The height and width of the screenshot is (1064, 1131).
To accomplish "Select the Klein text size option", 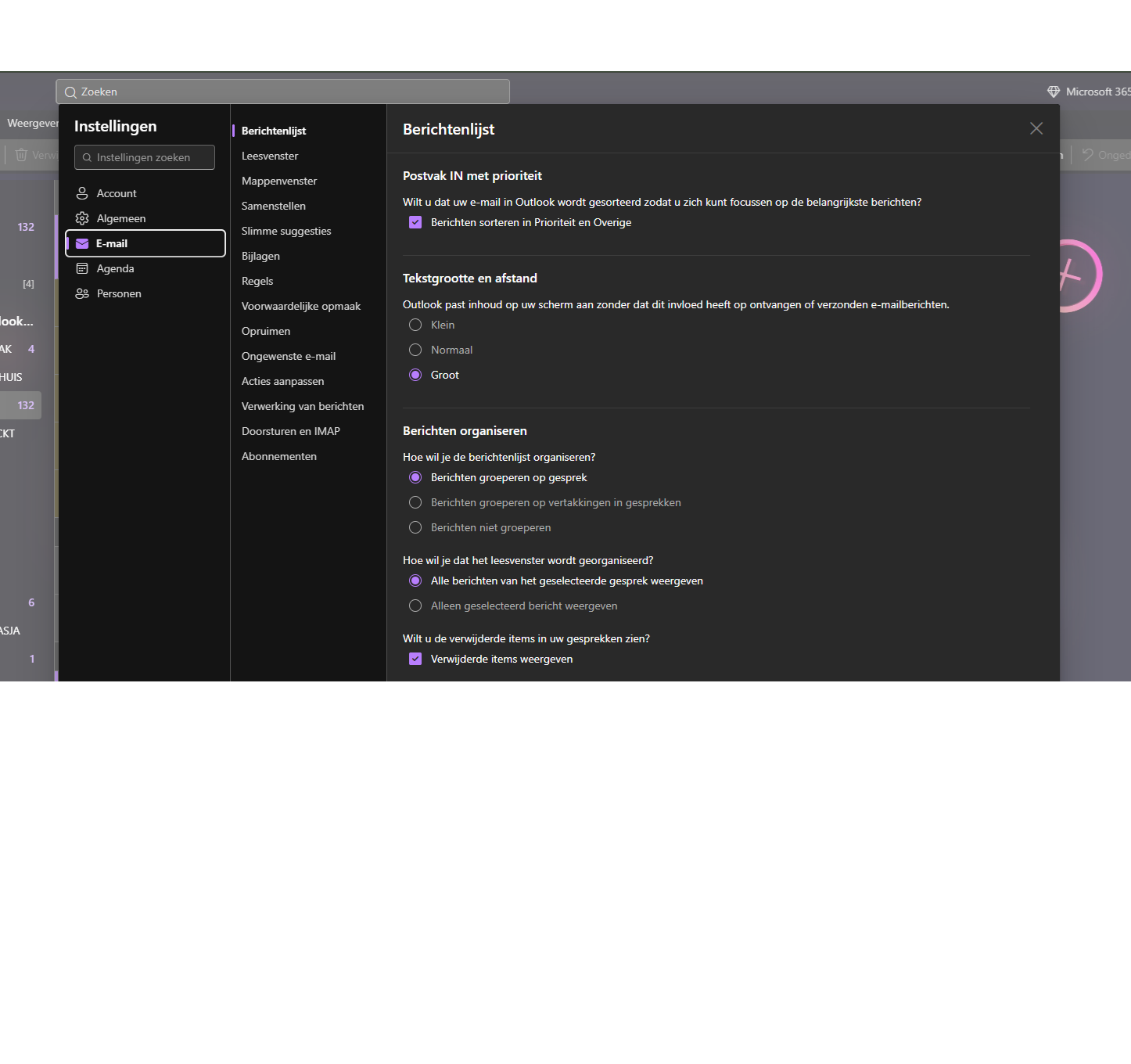I will click(415, 325).
